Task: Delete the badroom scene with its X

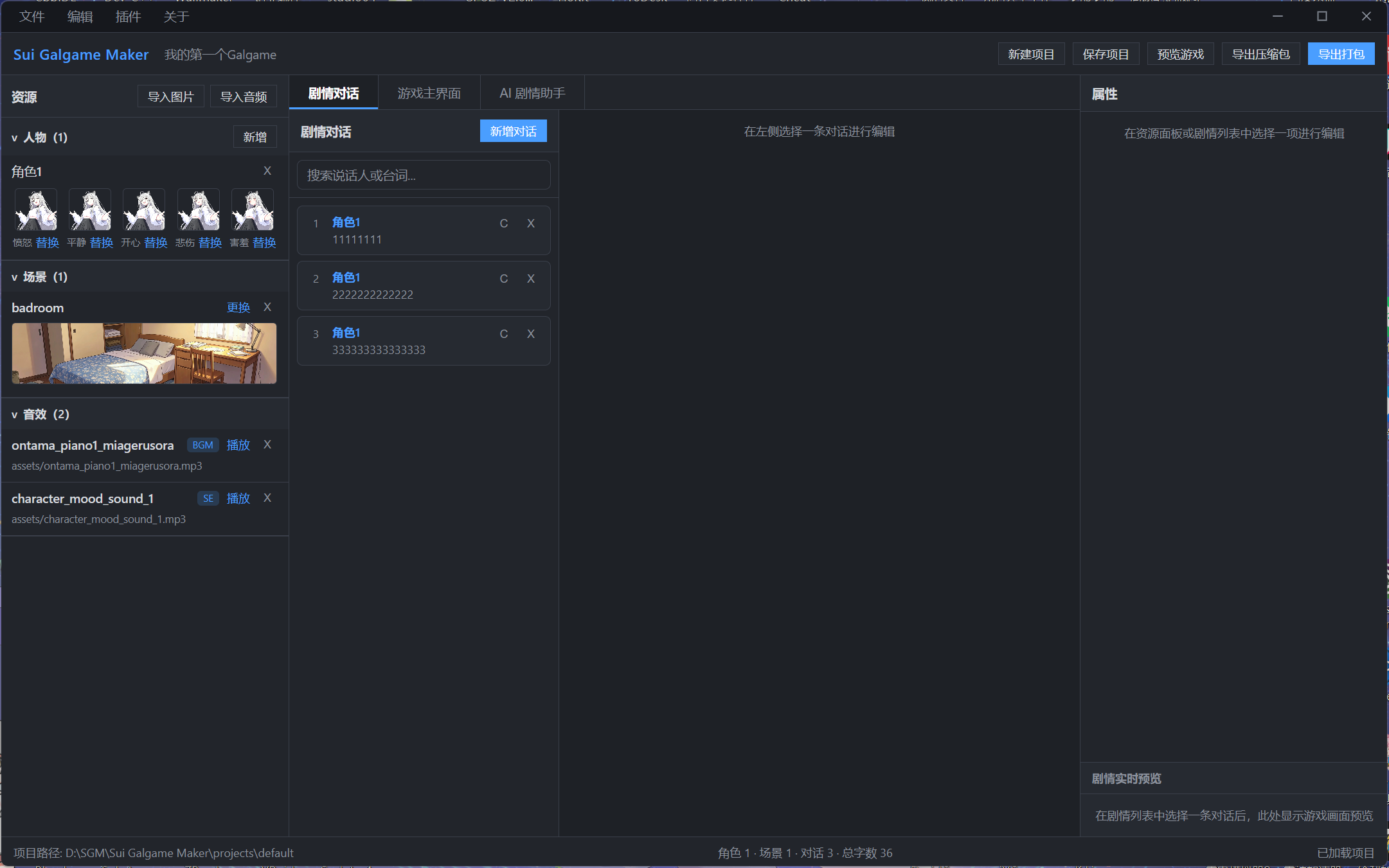Action: pyautogui.click(x=267, y=307)
